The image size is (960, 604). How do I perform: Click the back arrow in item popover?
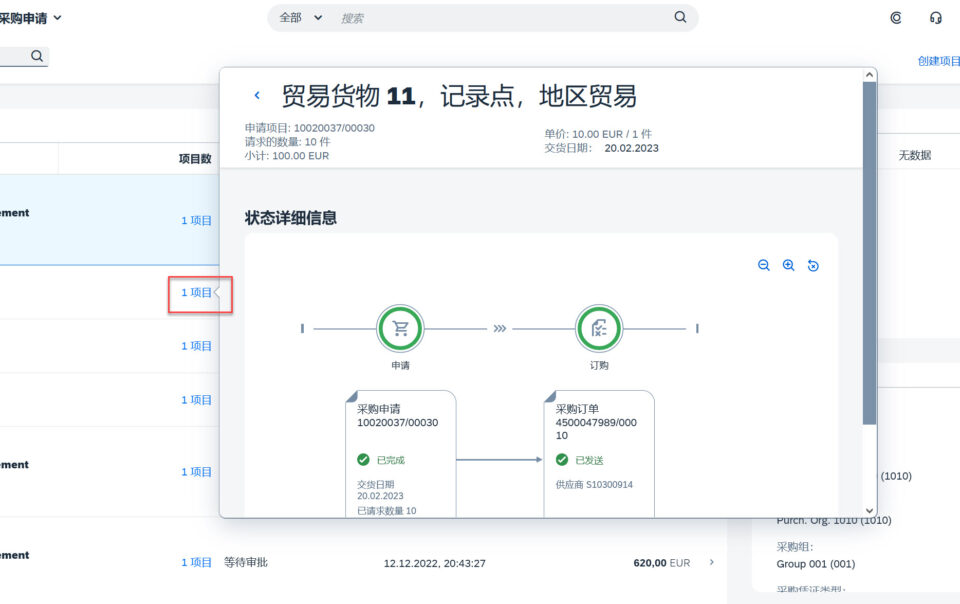[257, 95]
